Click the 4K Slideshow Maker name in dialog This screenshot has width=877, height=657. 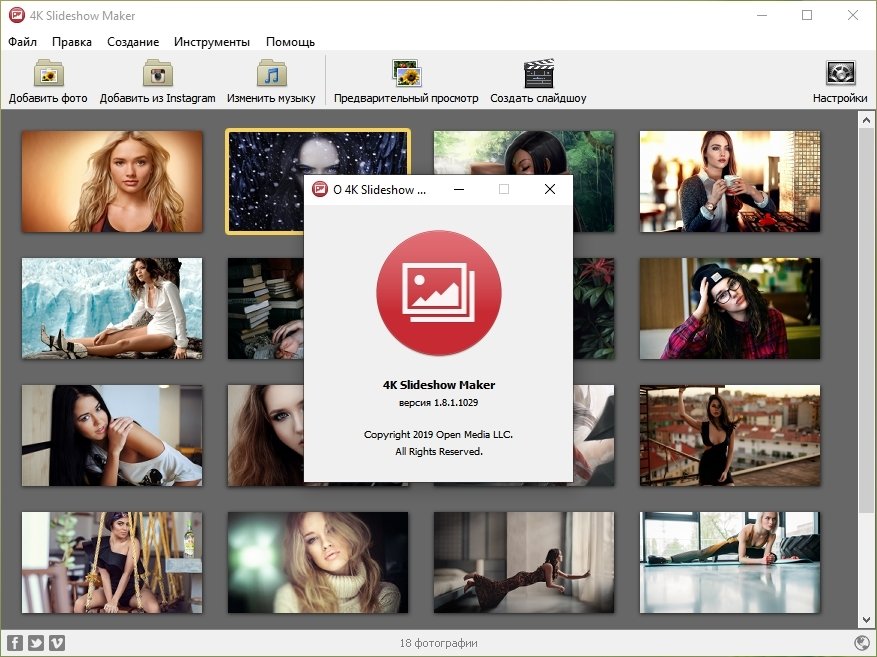point(438,385)
